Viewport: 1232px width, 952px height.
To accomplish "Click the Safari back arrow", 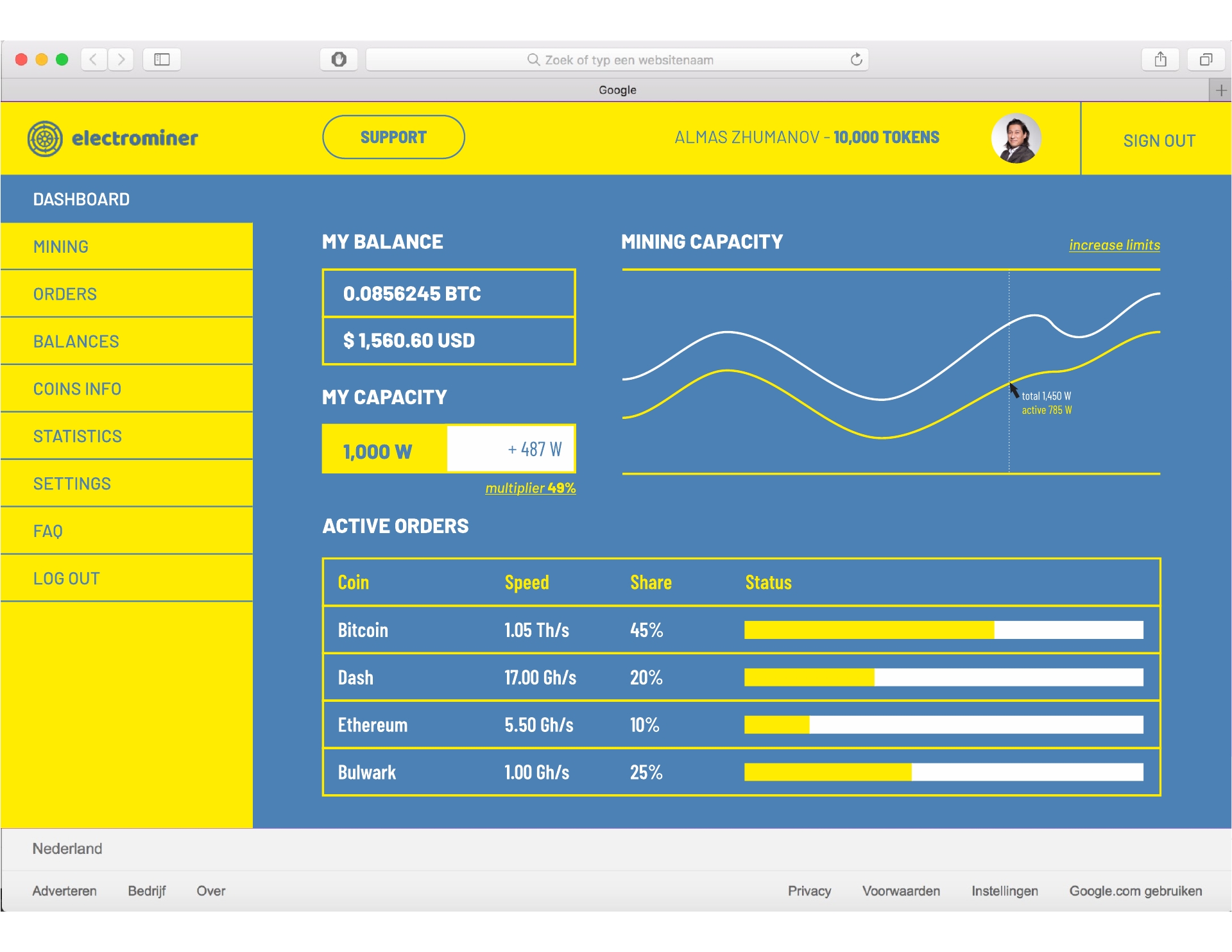I will click(94, 60).
